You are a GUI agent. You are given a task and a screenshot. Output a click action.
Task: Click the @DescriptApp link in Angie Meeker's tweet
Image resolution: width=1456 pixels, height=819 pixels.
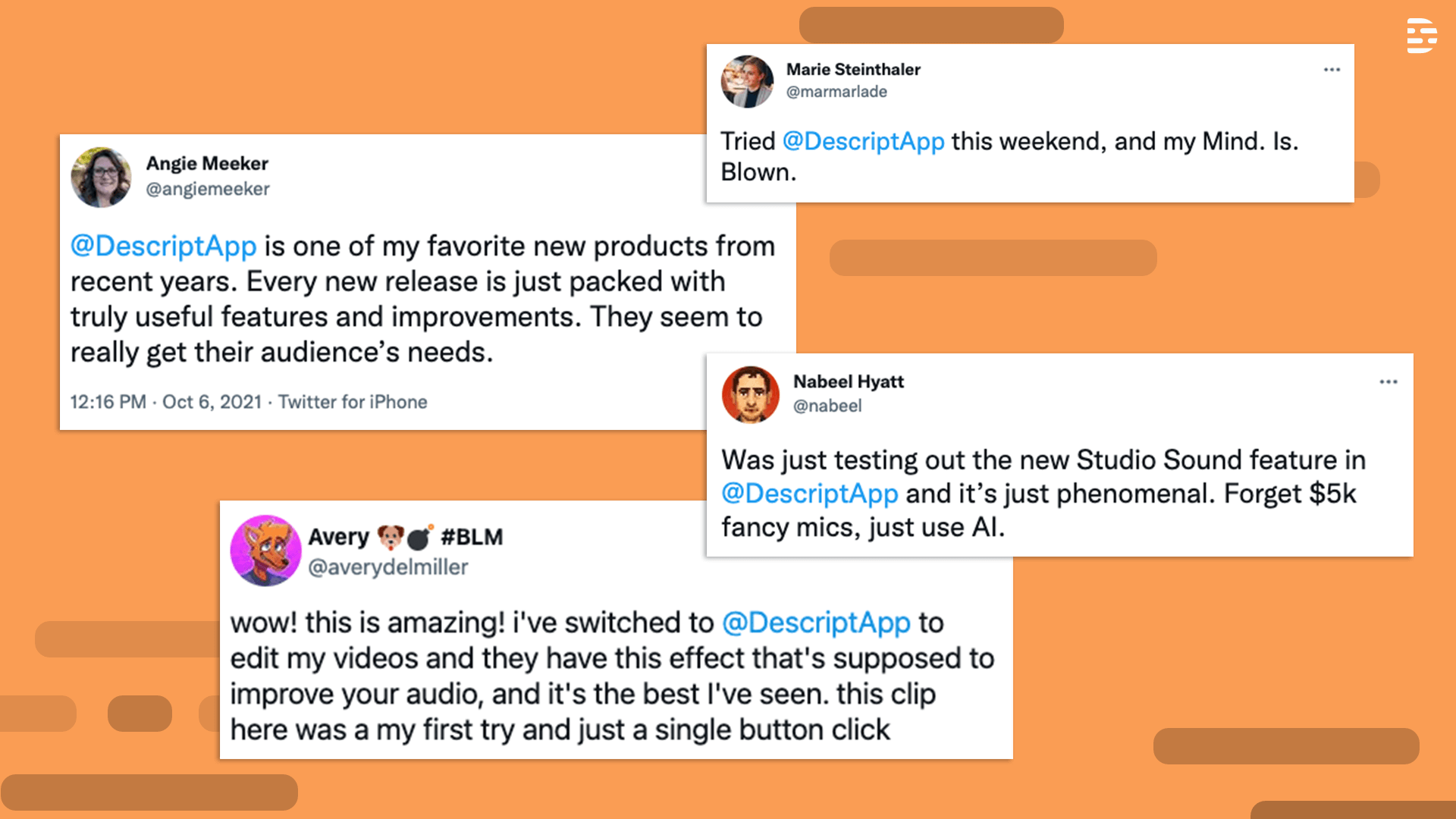tap(162, 246)
